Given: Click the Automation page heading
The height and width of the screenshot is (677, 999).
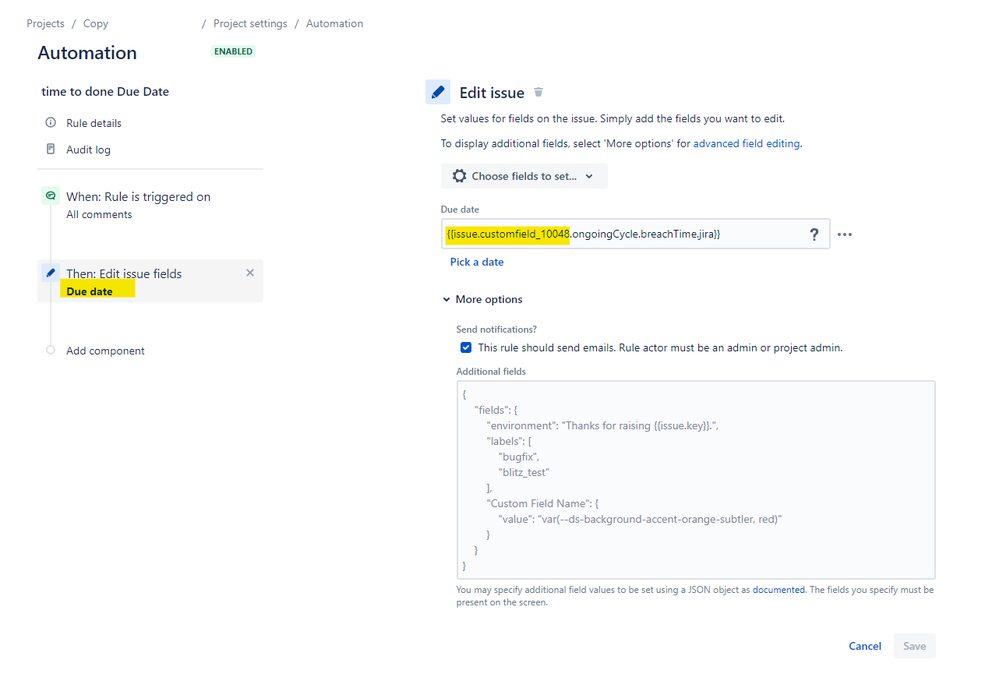Looking at the screenshot, I should (87, 53).
